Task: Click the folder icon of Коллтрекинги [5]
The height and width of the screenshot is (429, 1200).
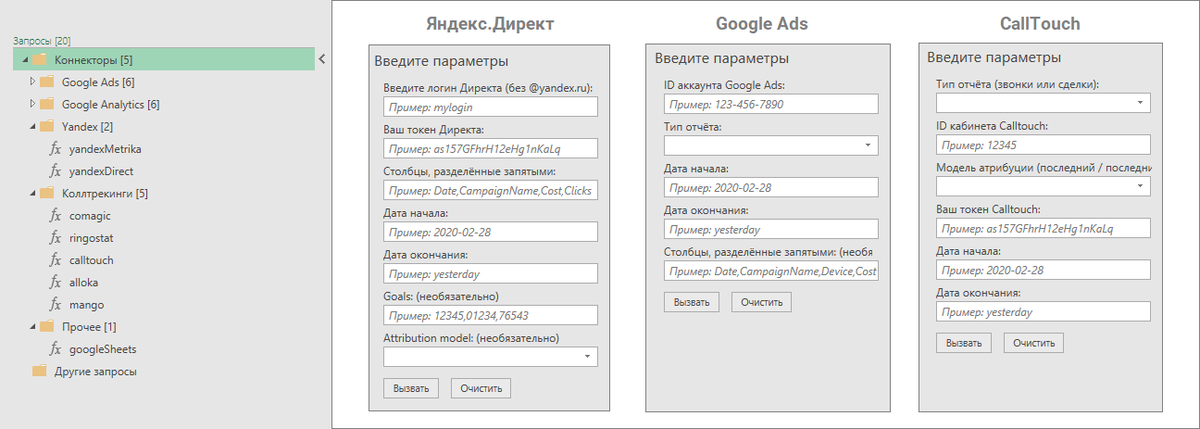Action: [47, 193]
